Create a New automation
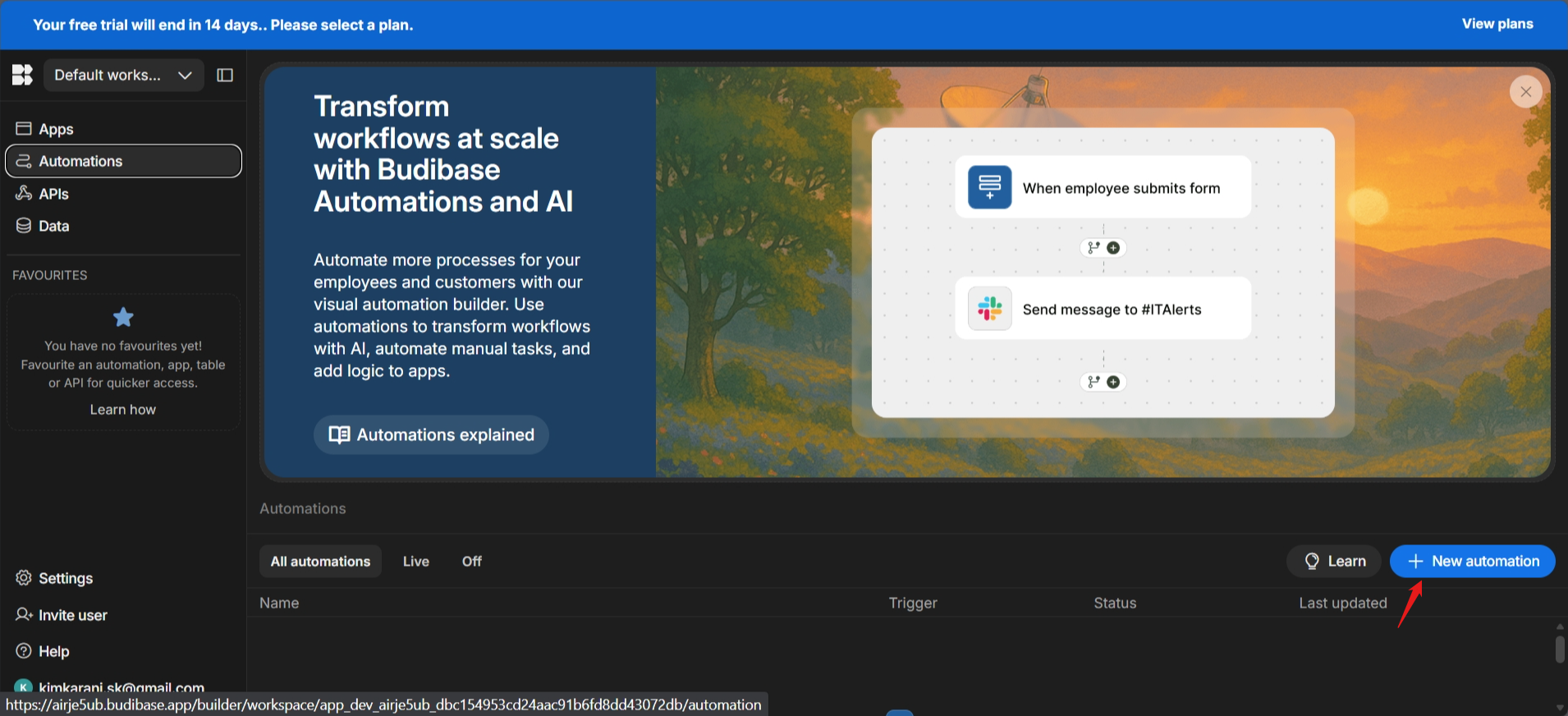Screen dimensions: 1568x716 click(1473, 561)
